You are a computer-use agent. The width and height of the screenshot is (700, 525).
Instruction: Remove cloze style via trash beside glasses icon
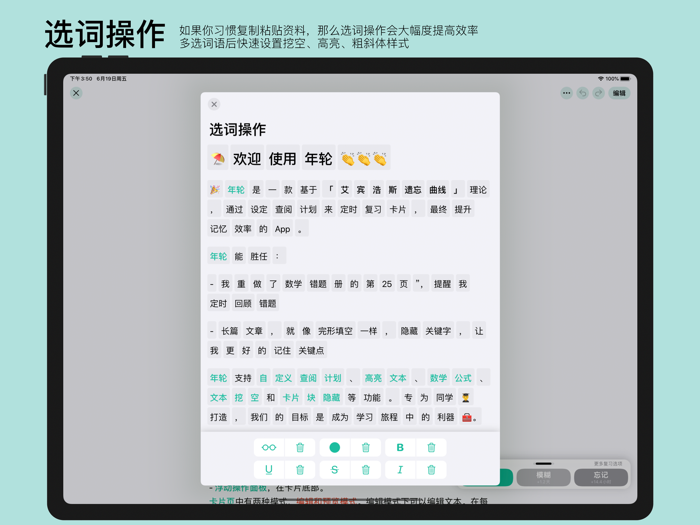click(x=300, y=447)
